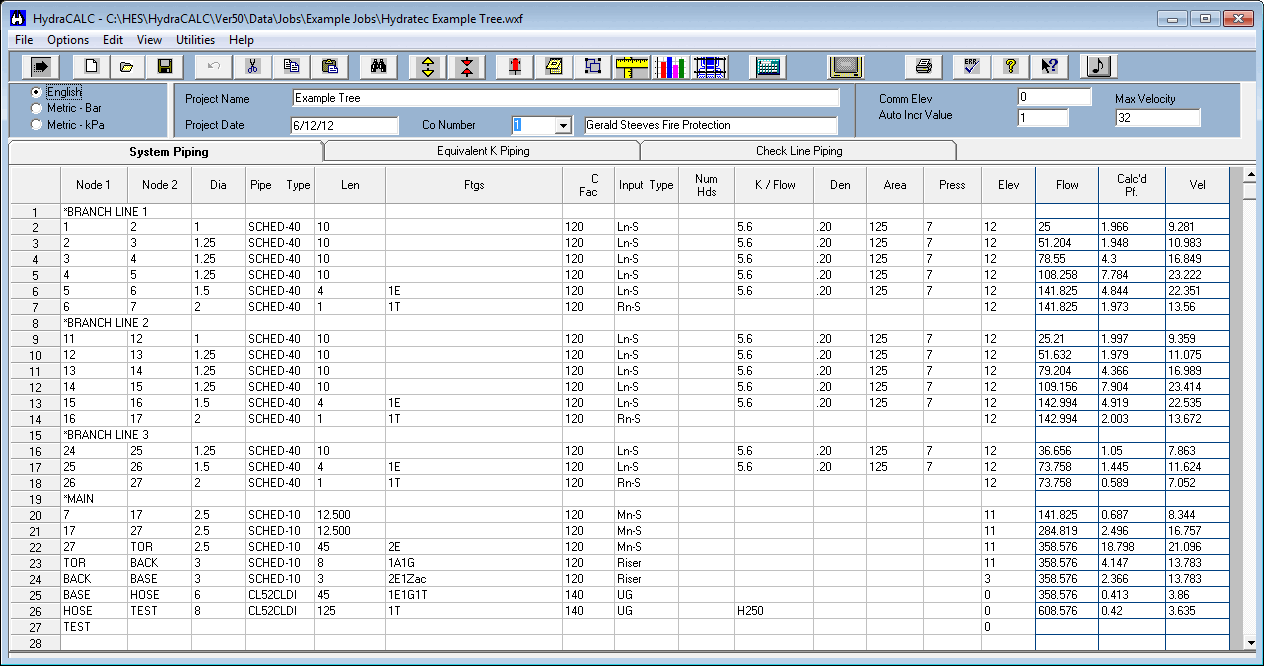The width and height of the screenshot is (1264, 666).
Task: Click the music note icon
Action: pos(1098,66)
